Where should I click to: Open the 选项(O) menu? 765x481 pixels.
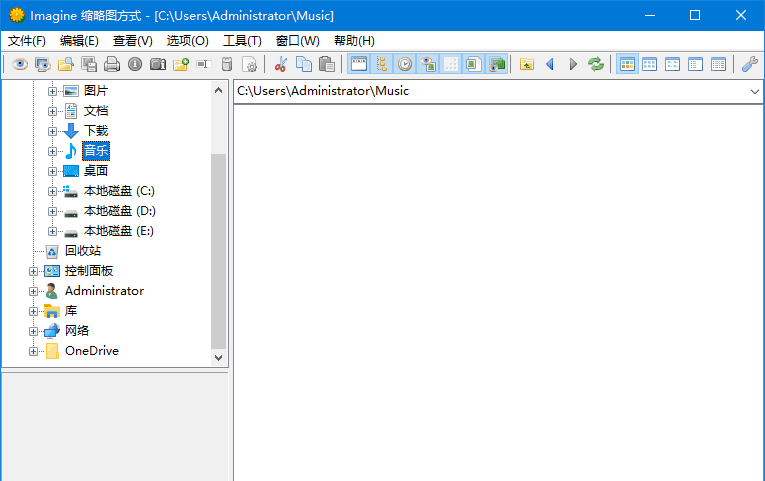(188, 40)
